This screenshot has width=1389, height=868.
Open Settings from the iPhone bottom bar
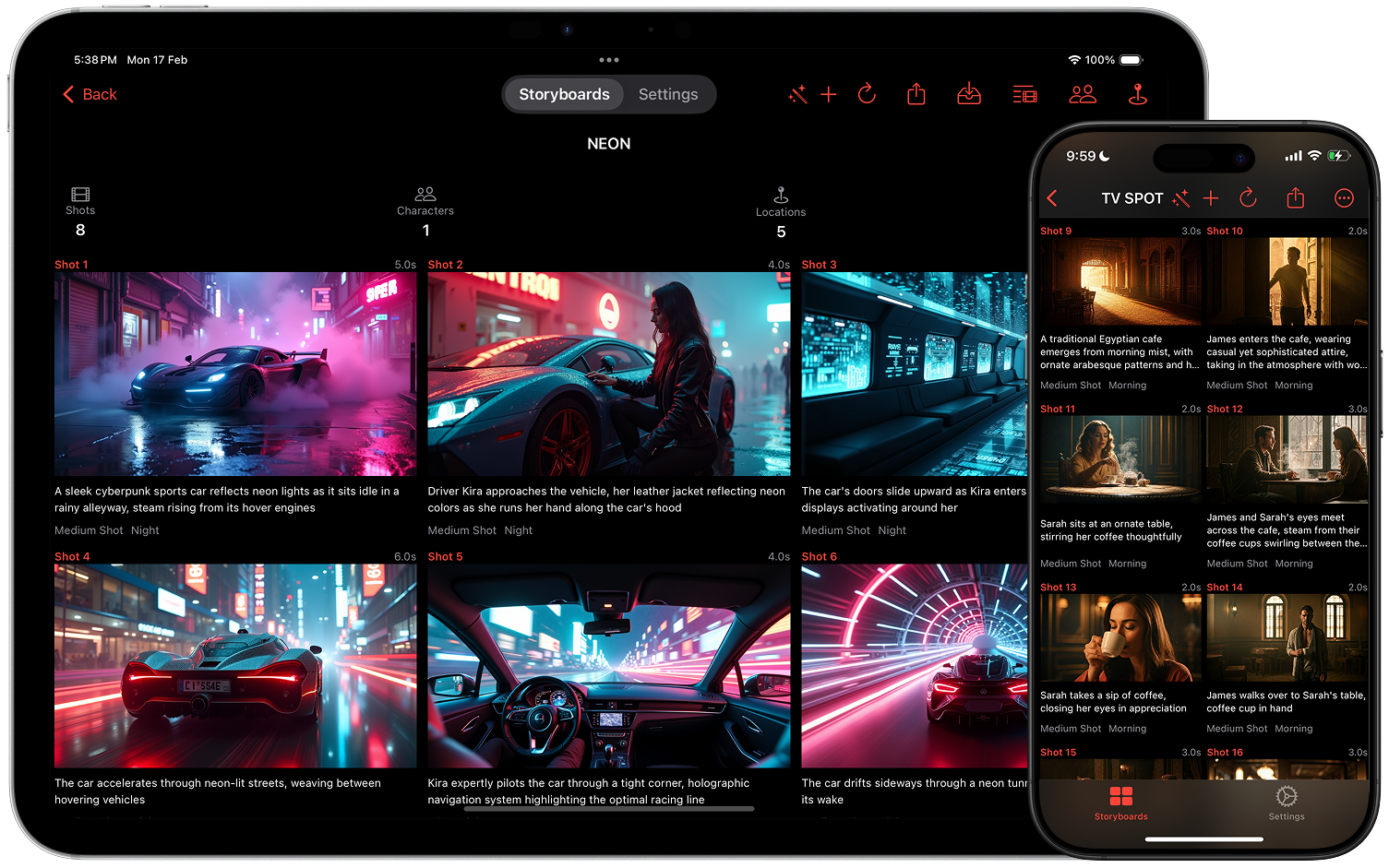[1286, 803]
